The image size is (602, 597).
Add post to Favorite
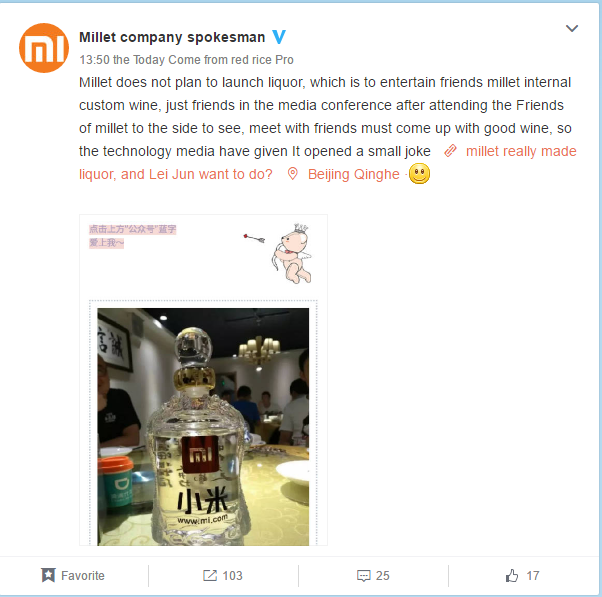(73, 575)
